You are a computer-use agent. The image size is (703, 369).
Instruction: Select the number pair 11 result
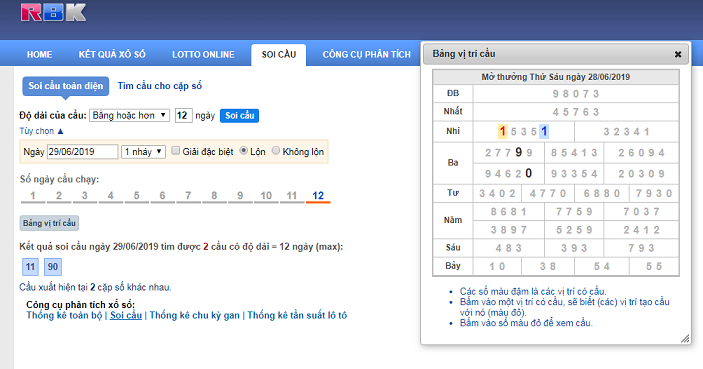pos(30,267)
